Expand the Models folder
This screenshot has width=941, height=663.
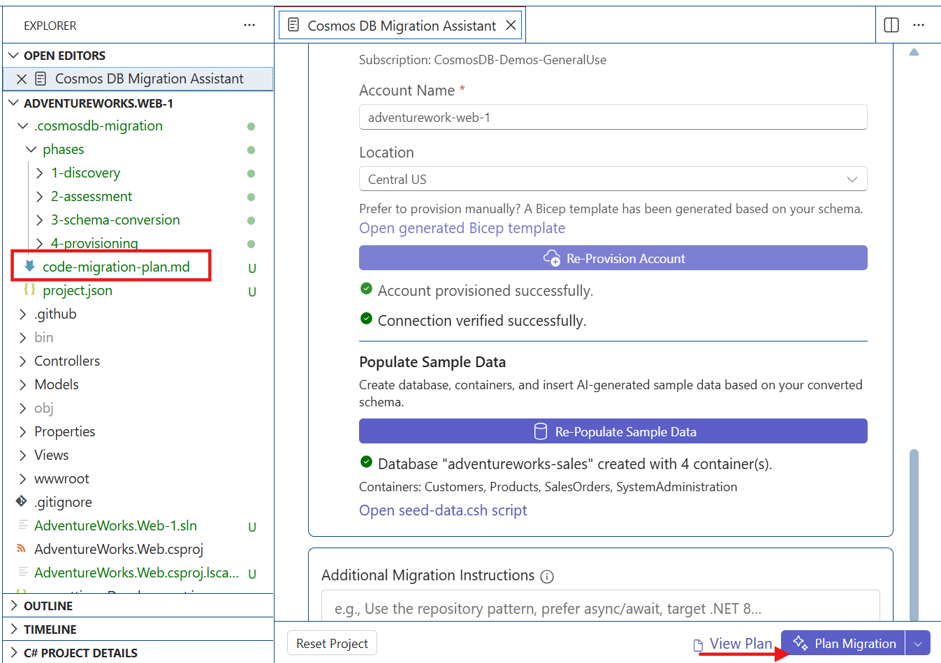pyautogui.click(x=23, y=384)
